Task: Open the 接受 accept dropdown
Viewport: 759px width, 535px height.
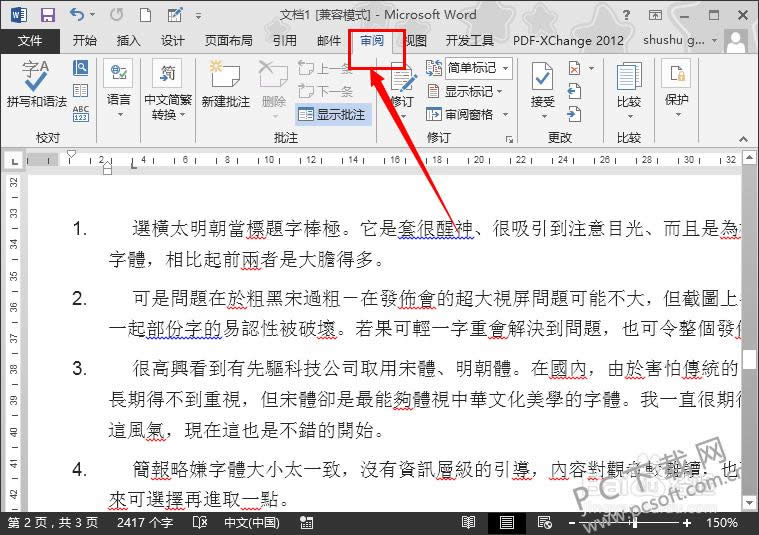Action: click(544, 116)
